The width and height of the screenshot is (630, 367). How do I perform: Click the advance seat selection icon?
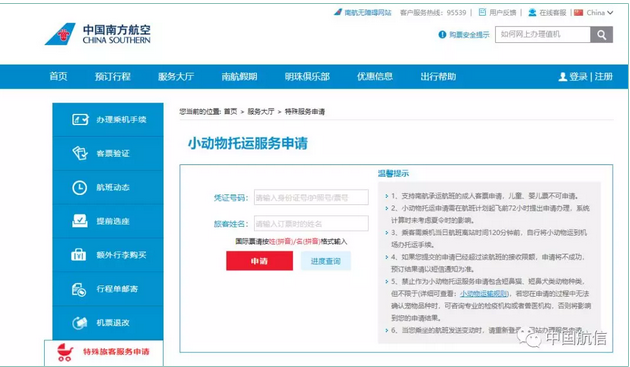(x=80, y=221)
